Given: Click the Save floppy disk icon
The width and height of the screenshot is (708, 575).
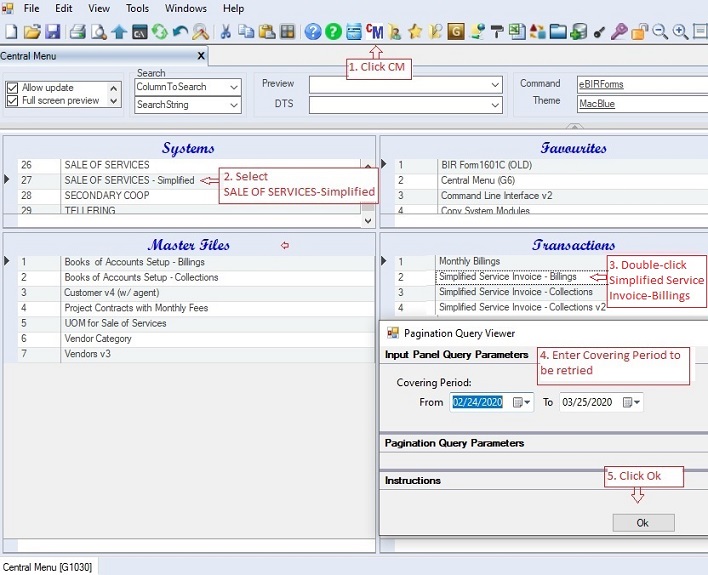Looking at the screenshot, I should (54, 32).
